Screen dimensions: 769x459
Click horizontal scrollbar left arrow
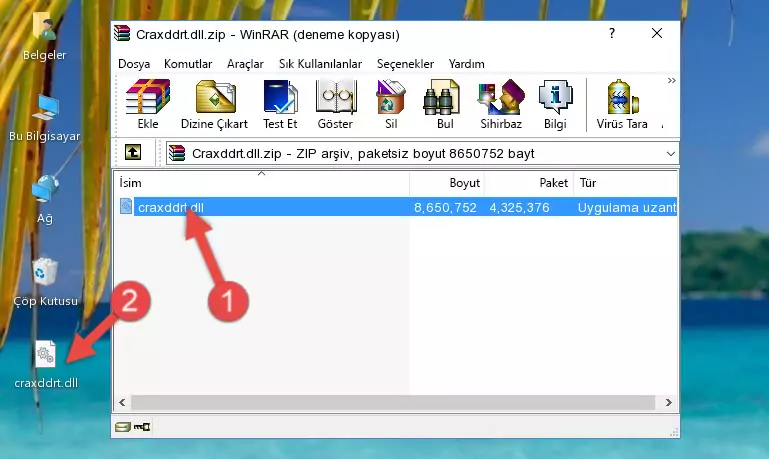(122, 402)
